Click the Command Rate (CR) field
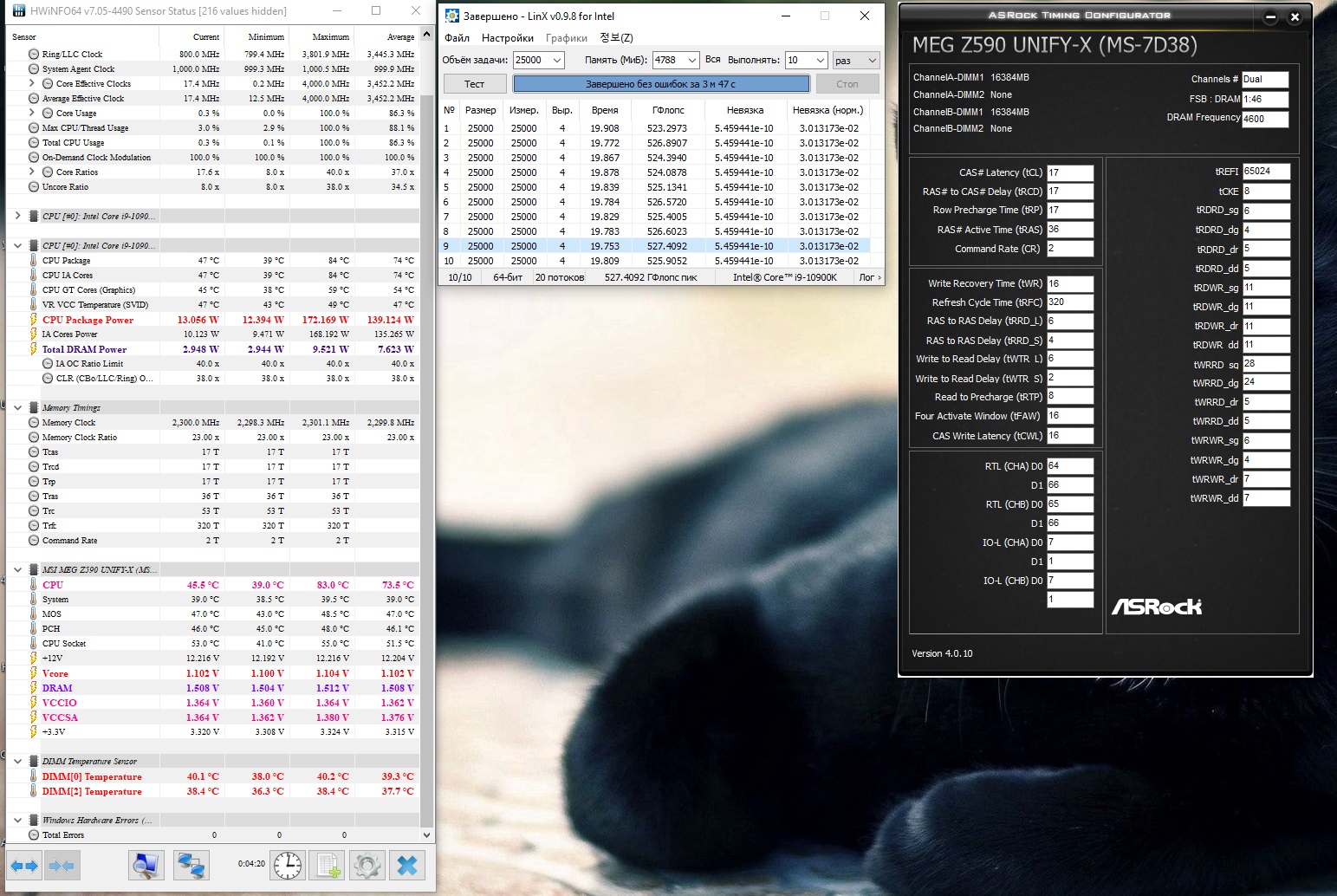1337x896 pixels. pos(1070,249)
